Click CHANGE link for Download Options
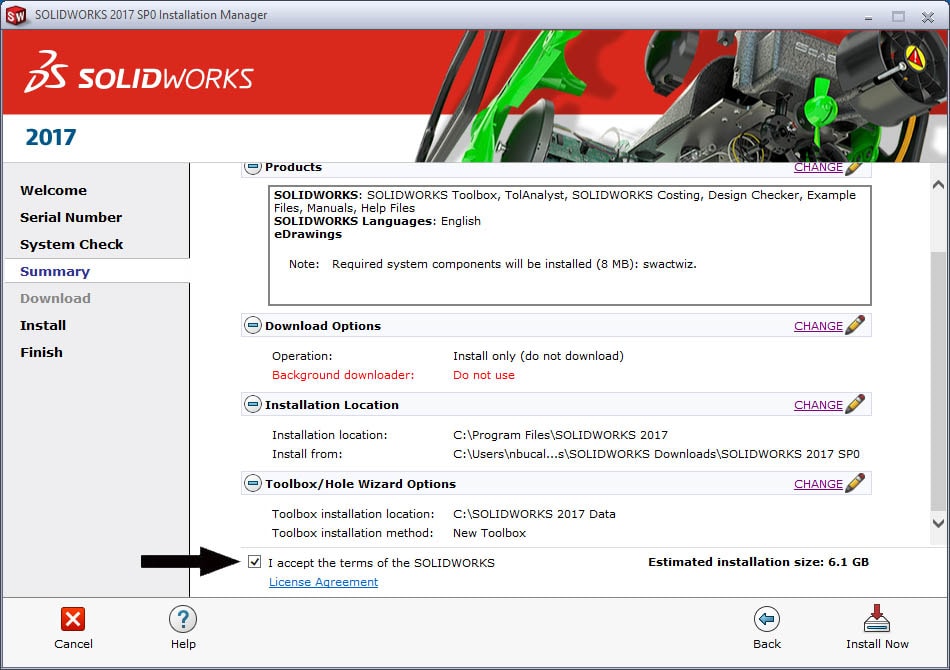 click(818, 326)
